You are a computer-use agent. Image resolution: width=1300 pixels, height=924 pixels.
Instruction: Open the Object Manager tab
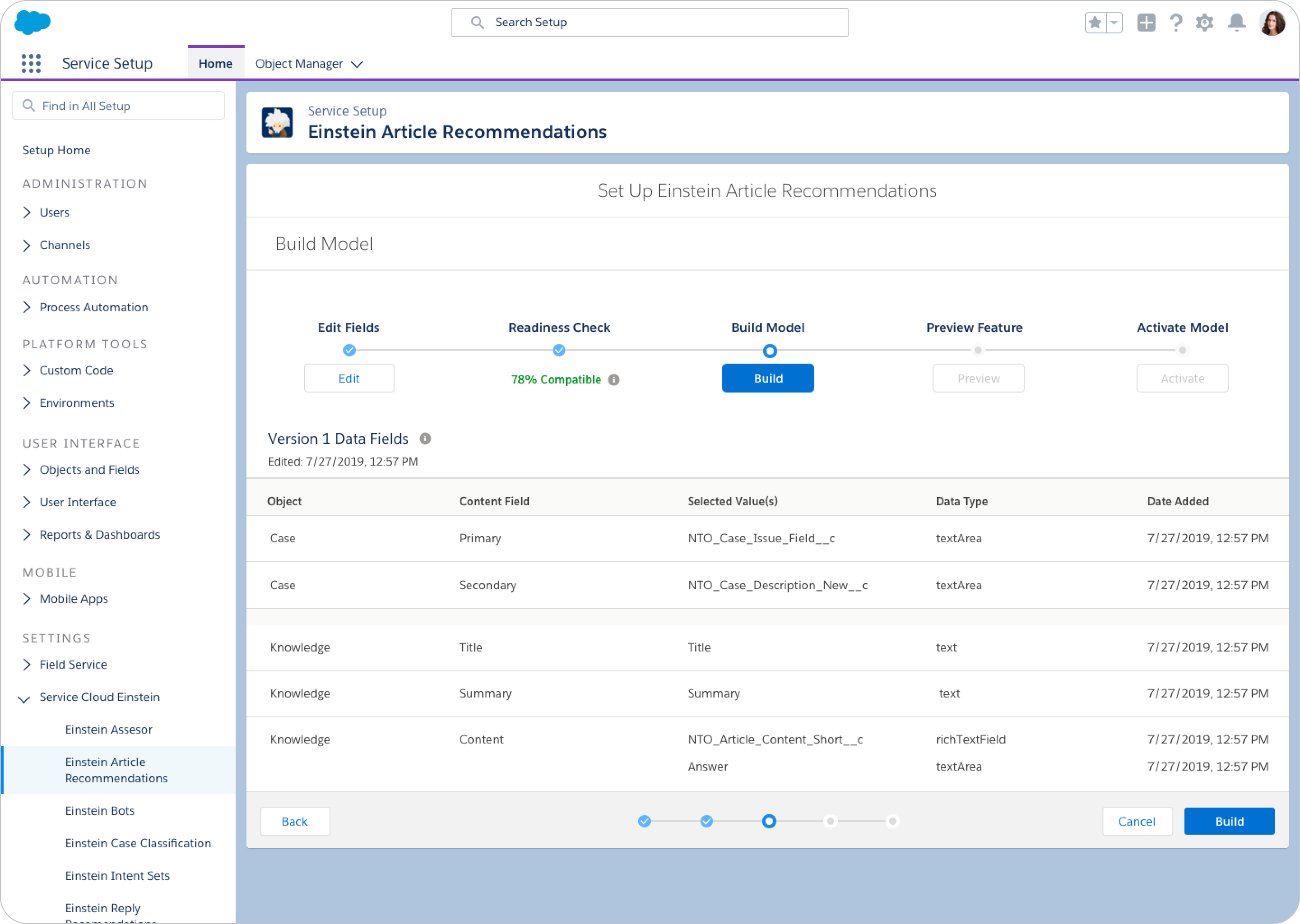(x=299, y=64)
